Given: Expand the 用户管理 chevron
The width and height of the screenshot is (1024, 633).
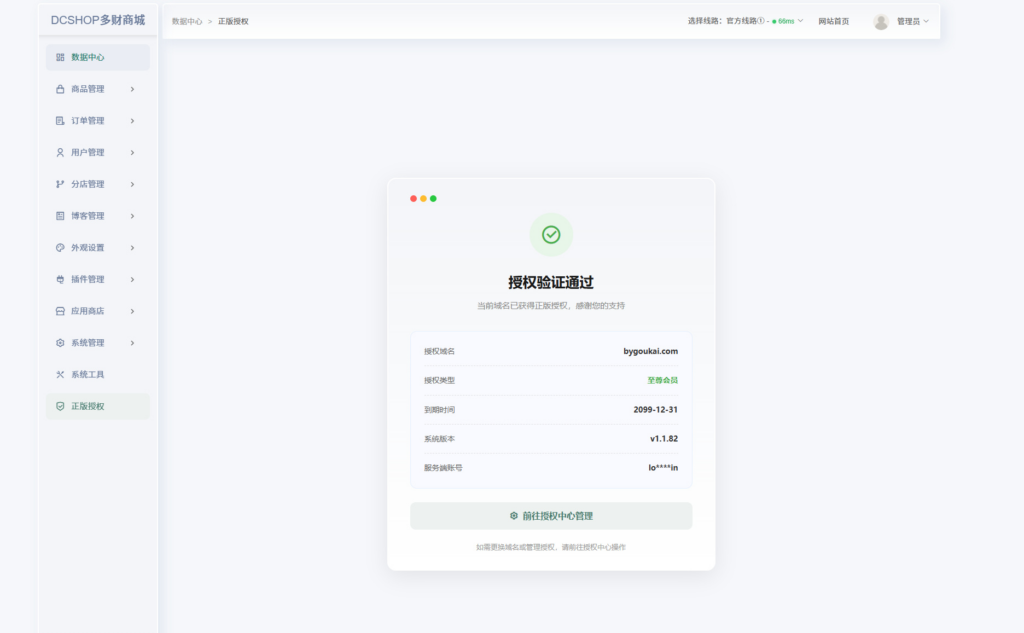Looking at the screenshot, I should point(132,152).
